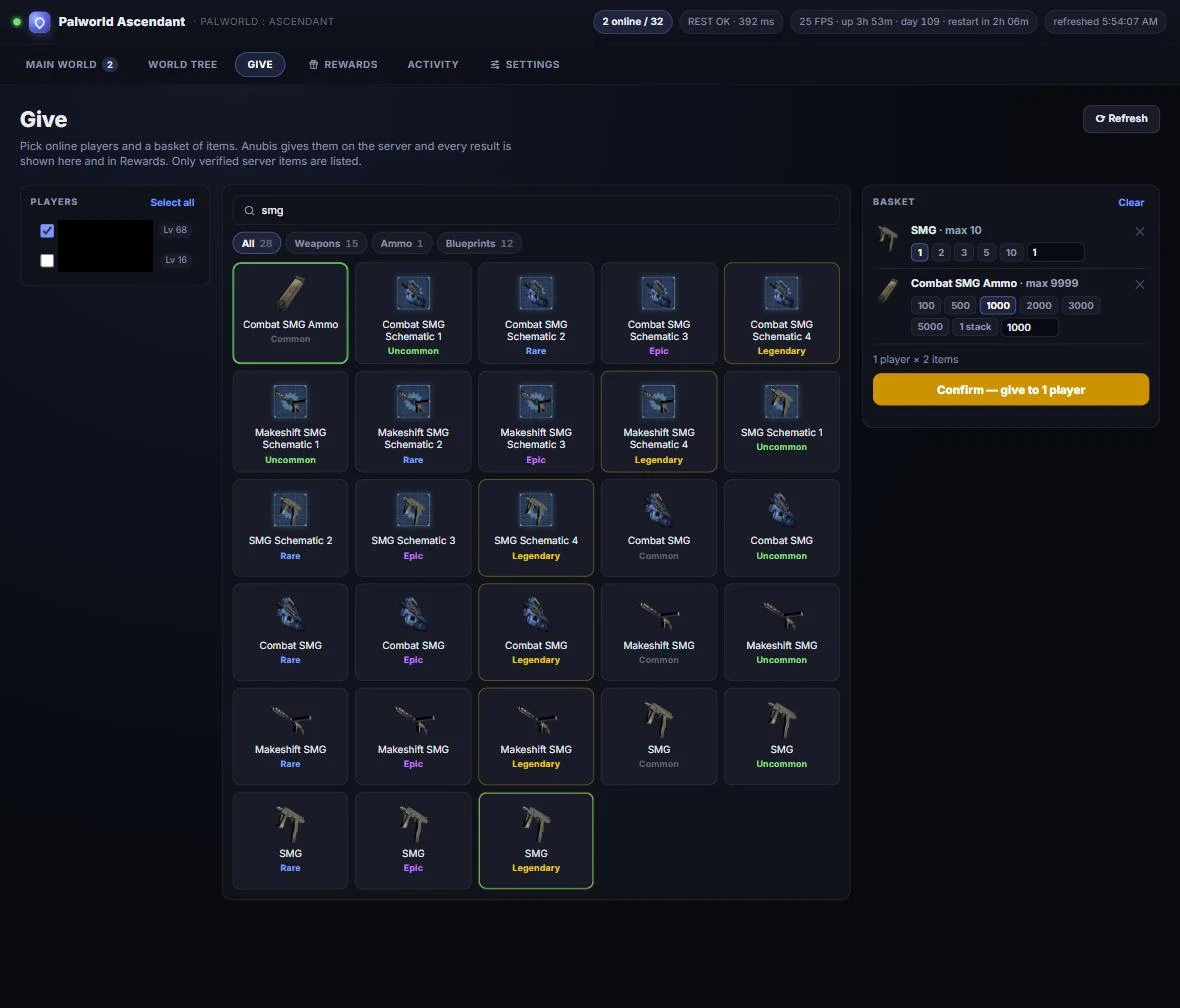This screenshot has width=1180, height=1008.
Task: Switch to the Rewards tab
Action: 343,65
